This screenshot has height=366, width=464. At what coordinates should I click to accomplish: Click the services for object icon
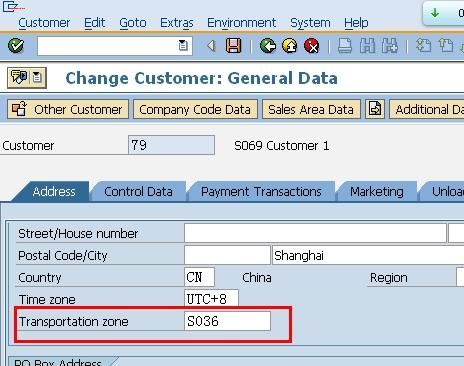pyautogui.click(x=19, y=77)
